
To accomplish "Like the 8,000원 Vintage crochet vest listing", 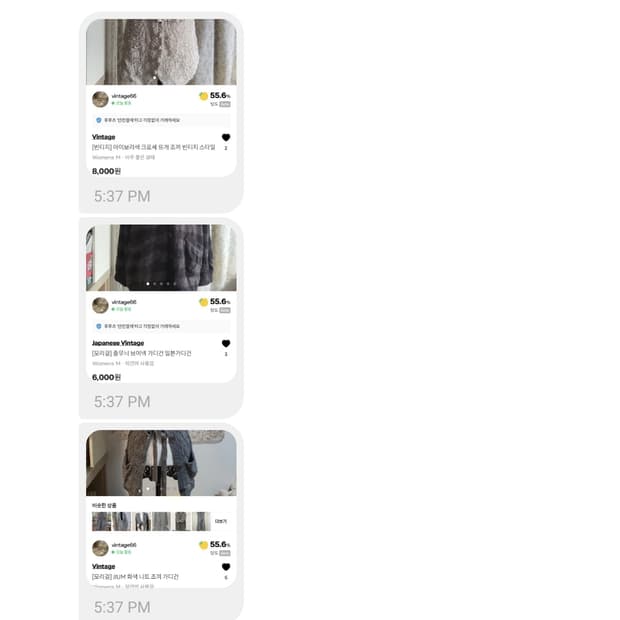I will click(226, 137).
